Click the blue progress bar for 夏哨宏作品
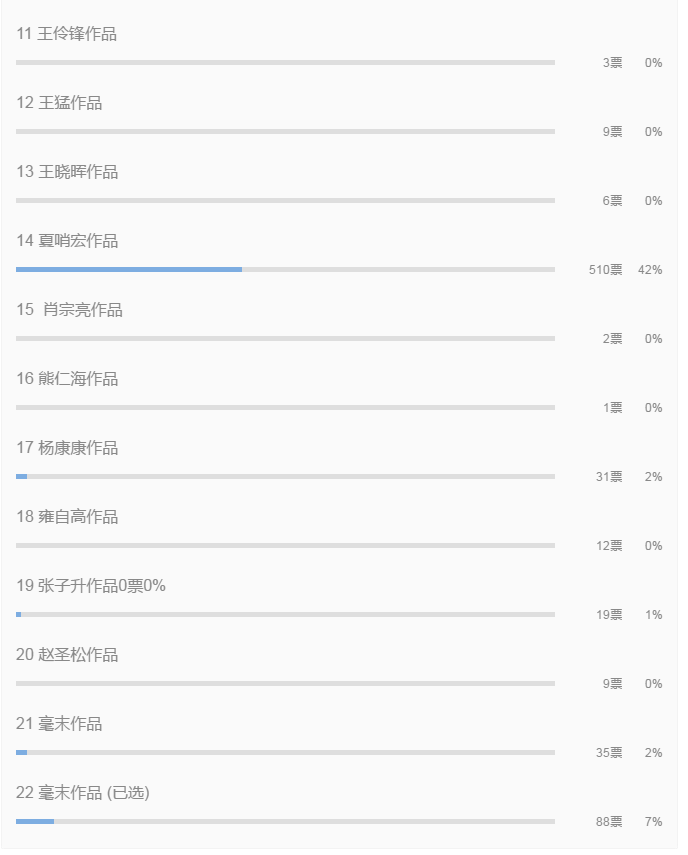688x855 pixels. click(129, 269)
